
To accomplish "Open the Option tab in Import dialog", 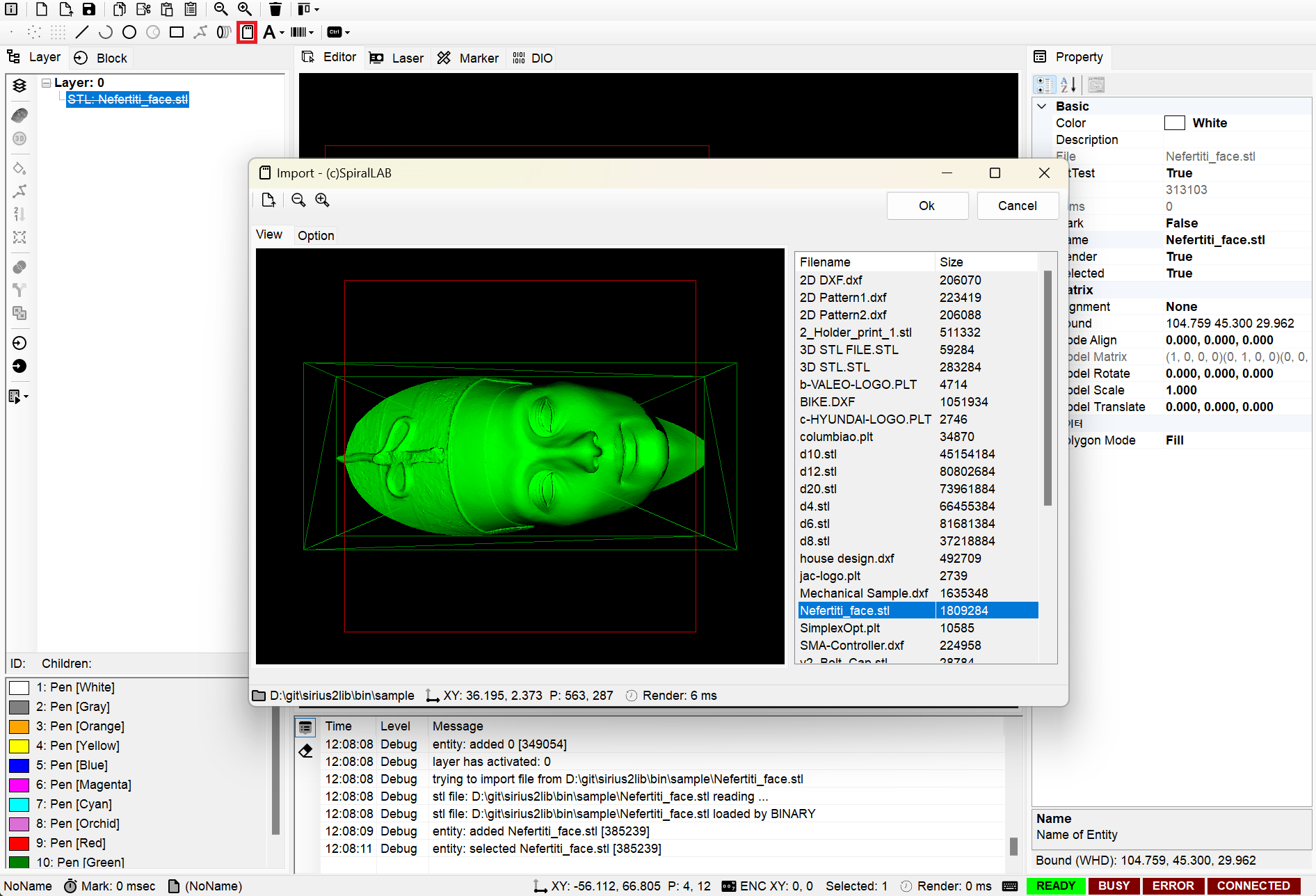I will (316, 236).
